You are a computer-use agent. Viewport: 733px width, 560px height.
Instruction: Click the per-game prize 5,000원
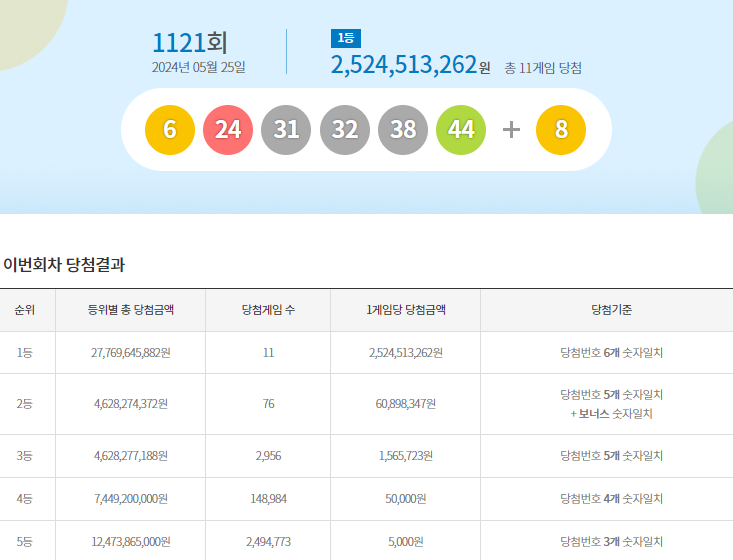point(406,542)
